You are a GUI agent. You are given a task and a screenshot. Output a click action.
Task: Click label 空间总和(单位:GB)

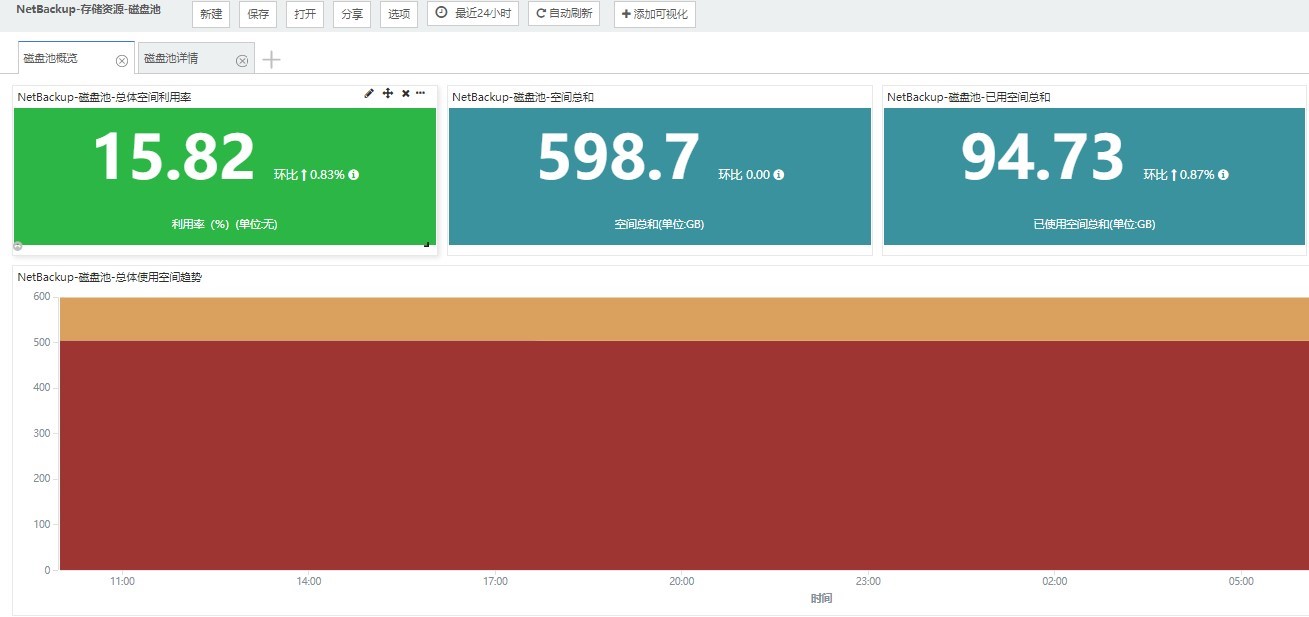pyautogui.click(x=659, y=224)
